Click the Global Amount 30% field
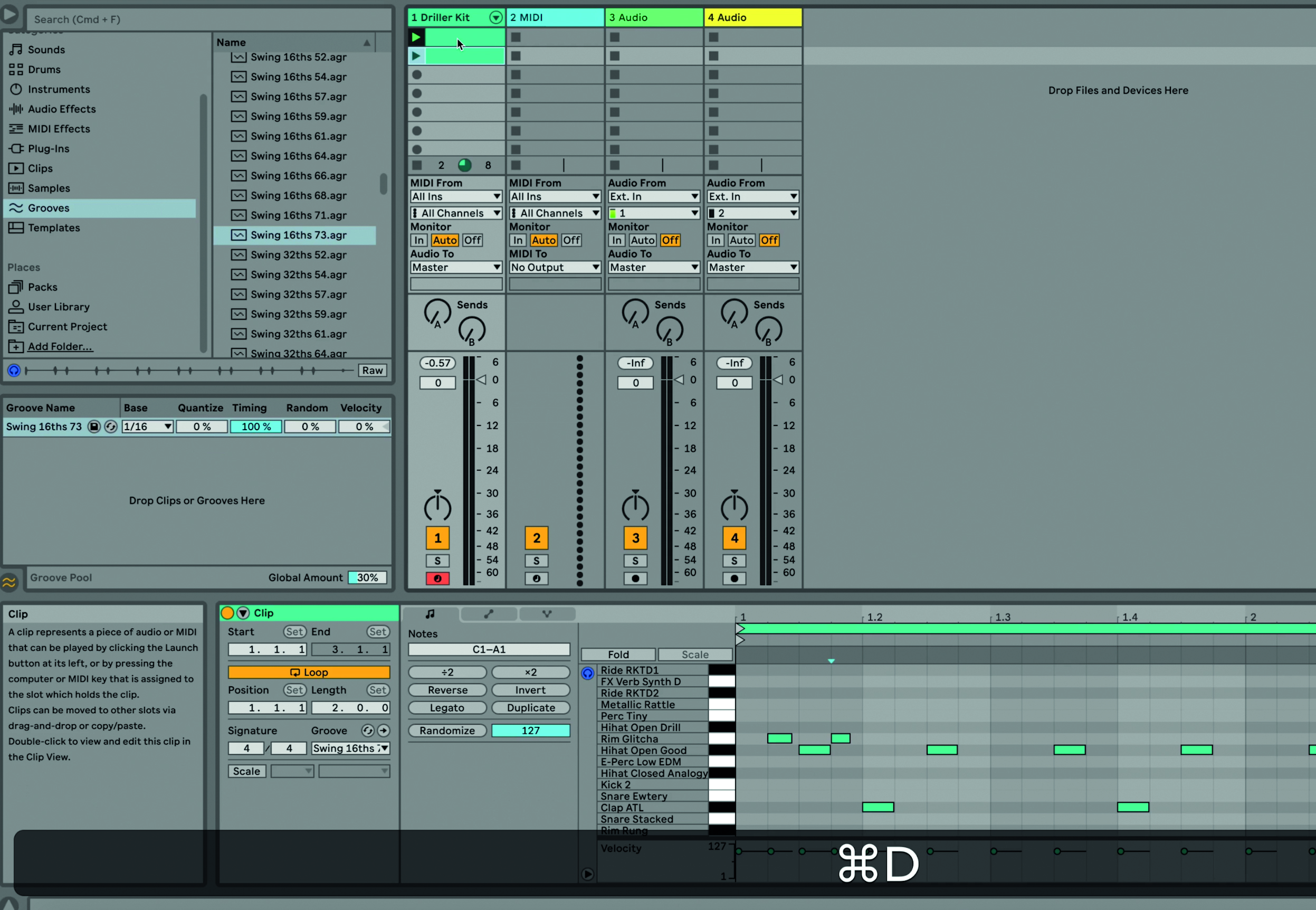 368,577
